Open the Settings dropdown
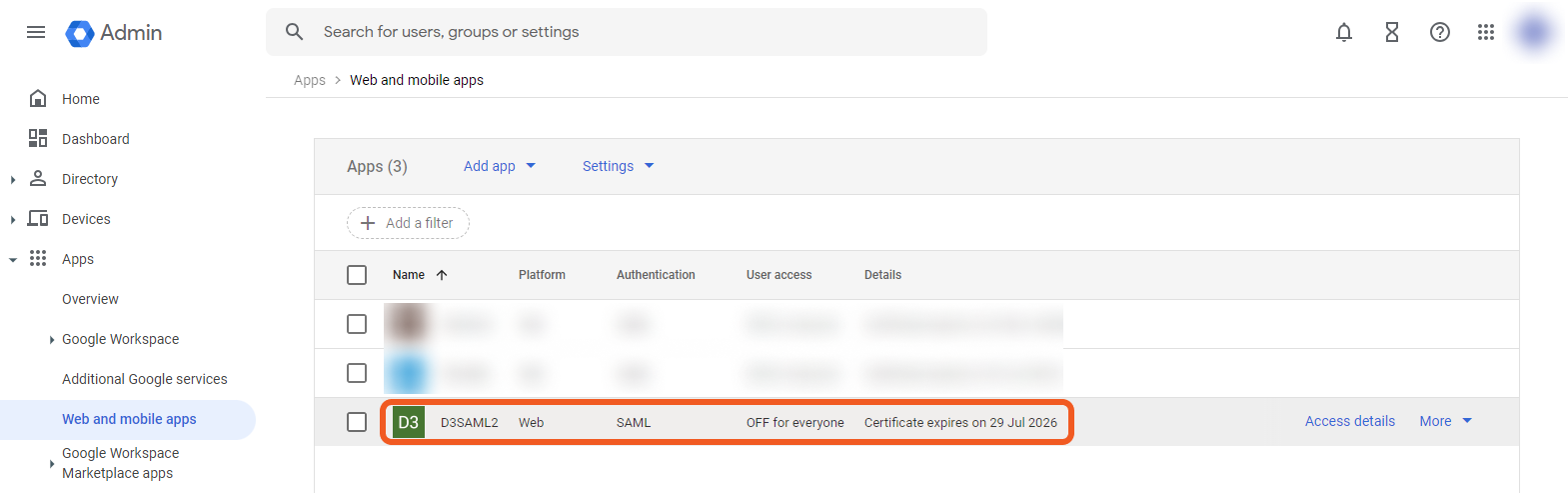This screenshot has height=493, width=1568. (618, 166)
